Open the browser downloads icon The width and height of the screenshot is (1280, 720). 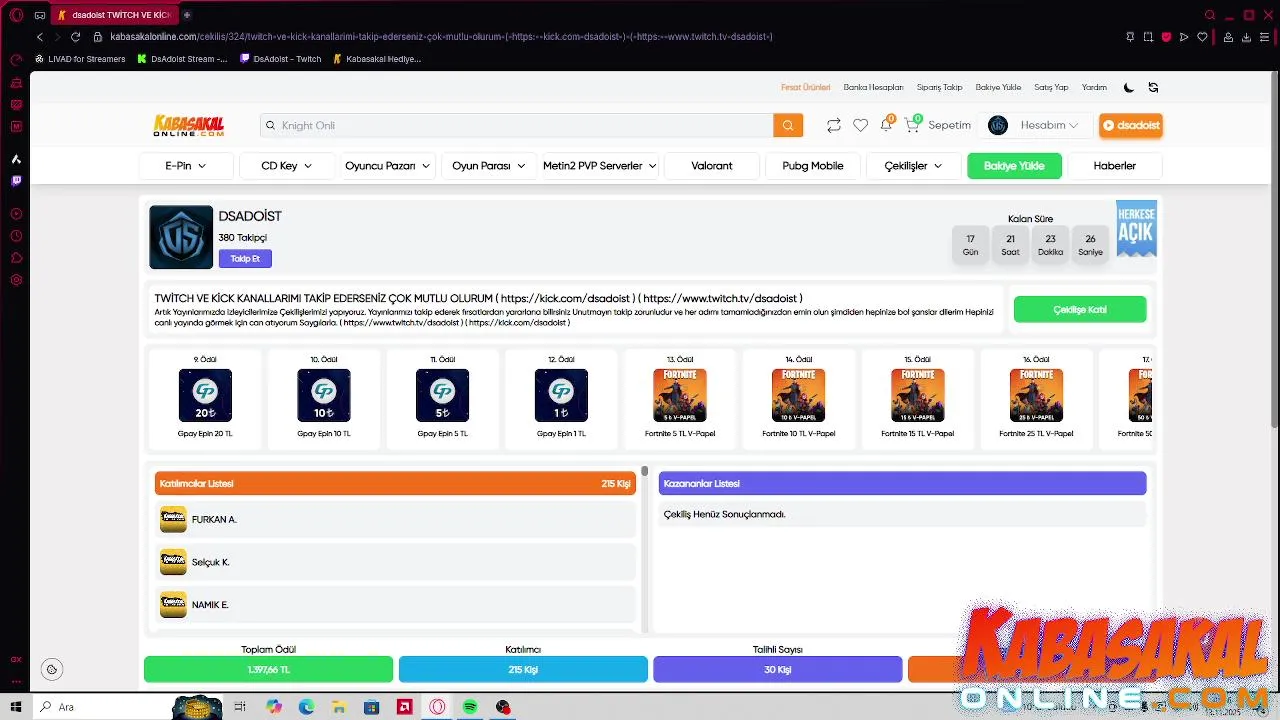1246,37
